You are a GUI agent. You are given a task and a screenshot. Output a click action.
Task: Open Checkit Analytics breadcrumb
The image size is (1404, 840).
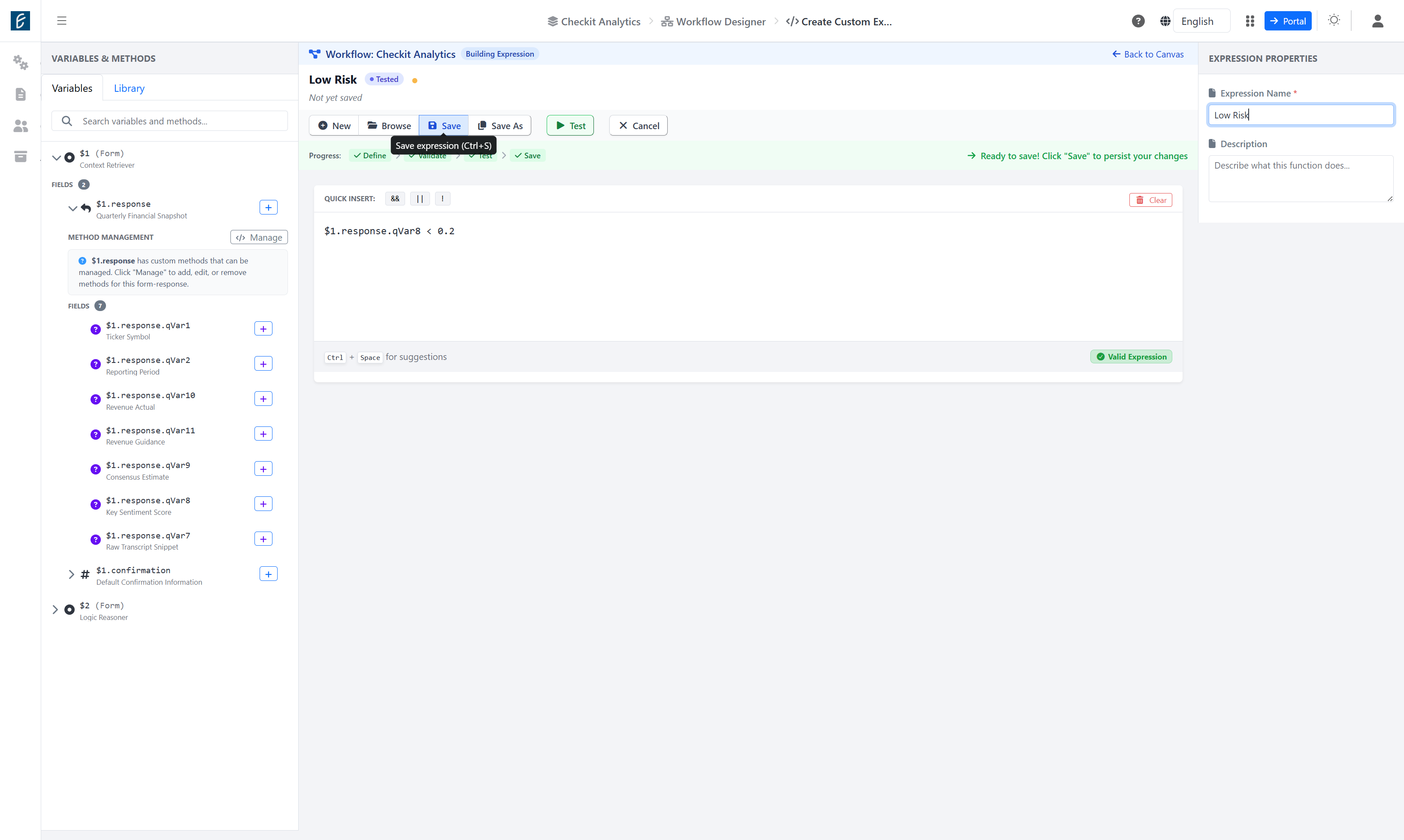point(594,21)
